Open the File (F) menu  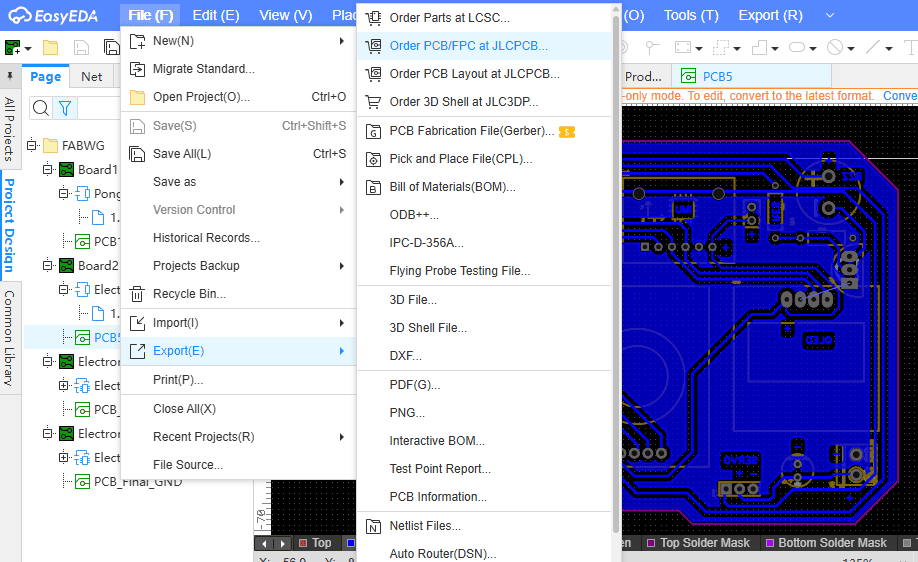[150, 15]
